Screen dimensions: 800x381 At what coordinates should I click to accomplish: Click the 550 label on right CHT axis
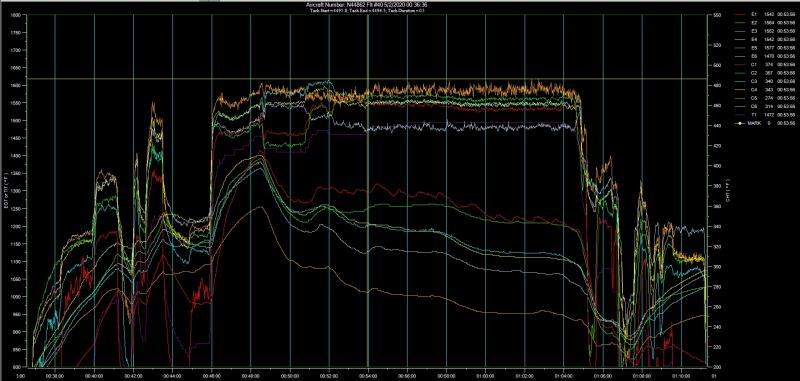tap(717, 15)
